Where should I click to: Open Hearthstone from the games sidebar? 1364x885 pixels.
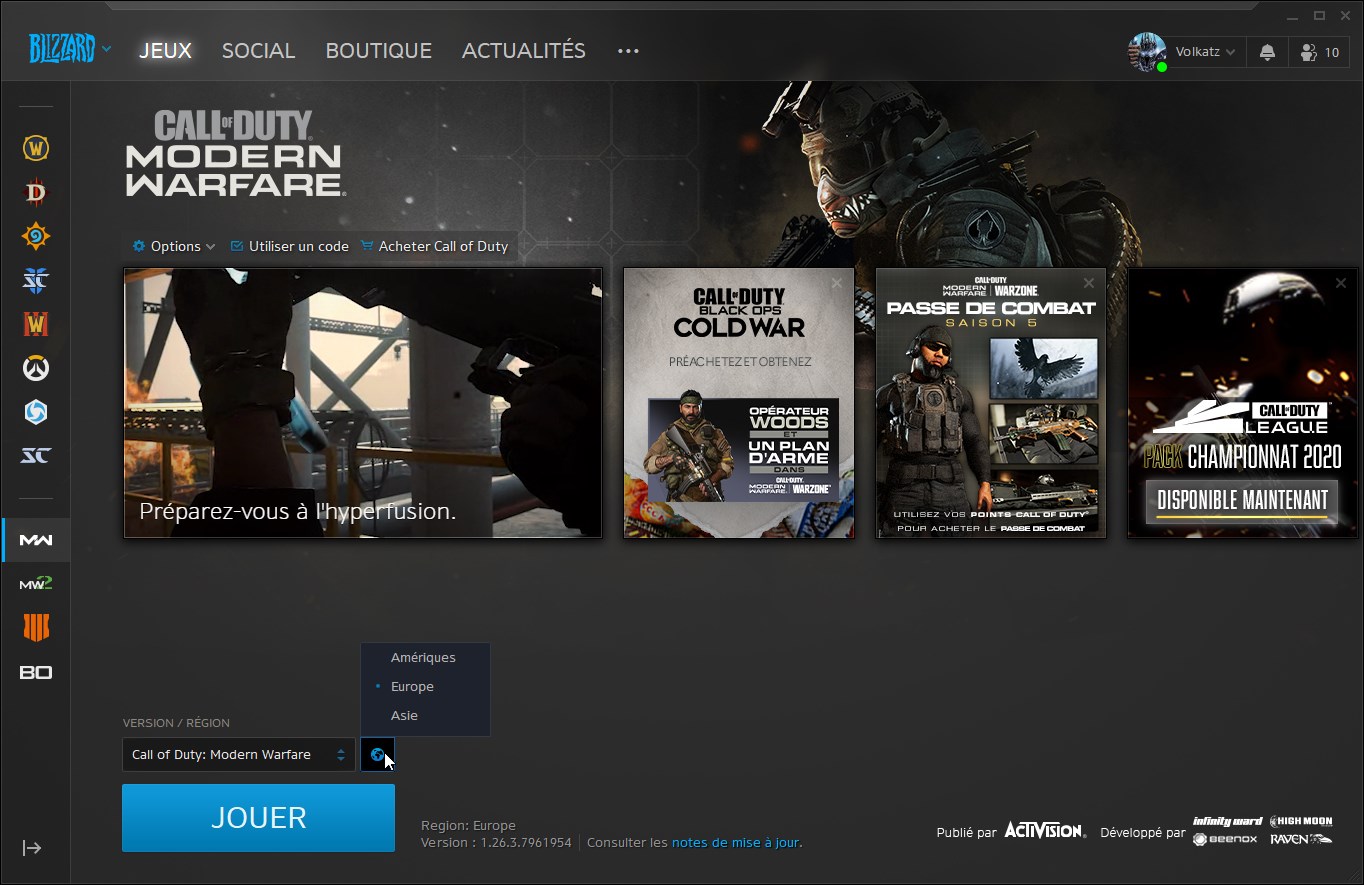(35, 236)
